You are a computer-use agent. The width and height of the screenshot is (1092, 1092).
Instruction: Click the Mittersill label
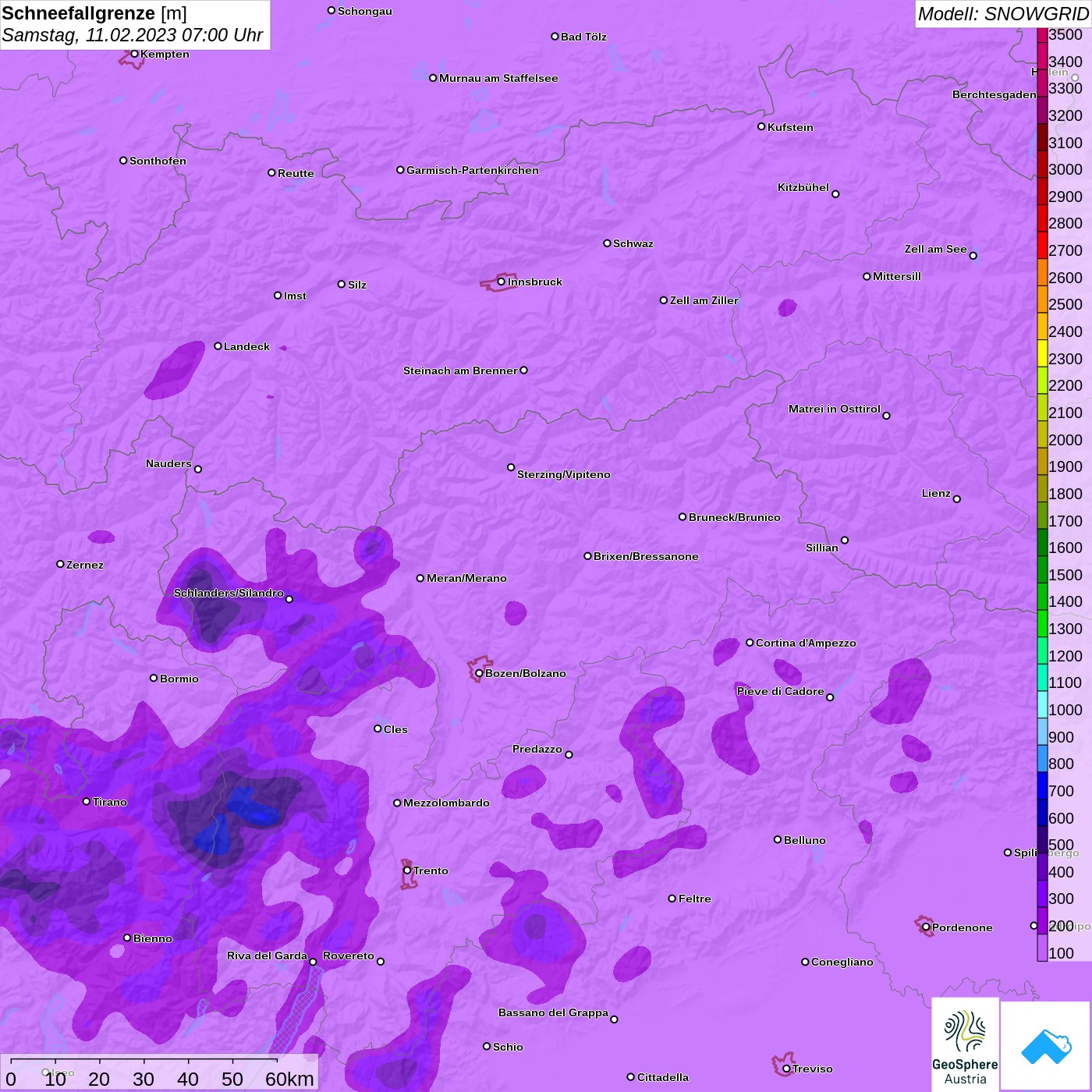[897, 276]
